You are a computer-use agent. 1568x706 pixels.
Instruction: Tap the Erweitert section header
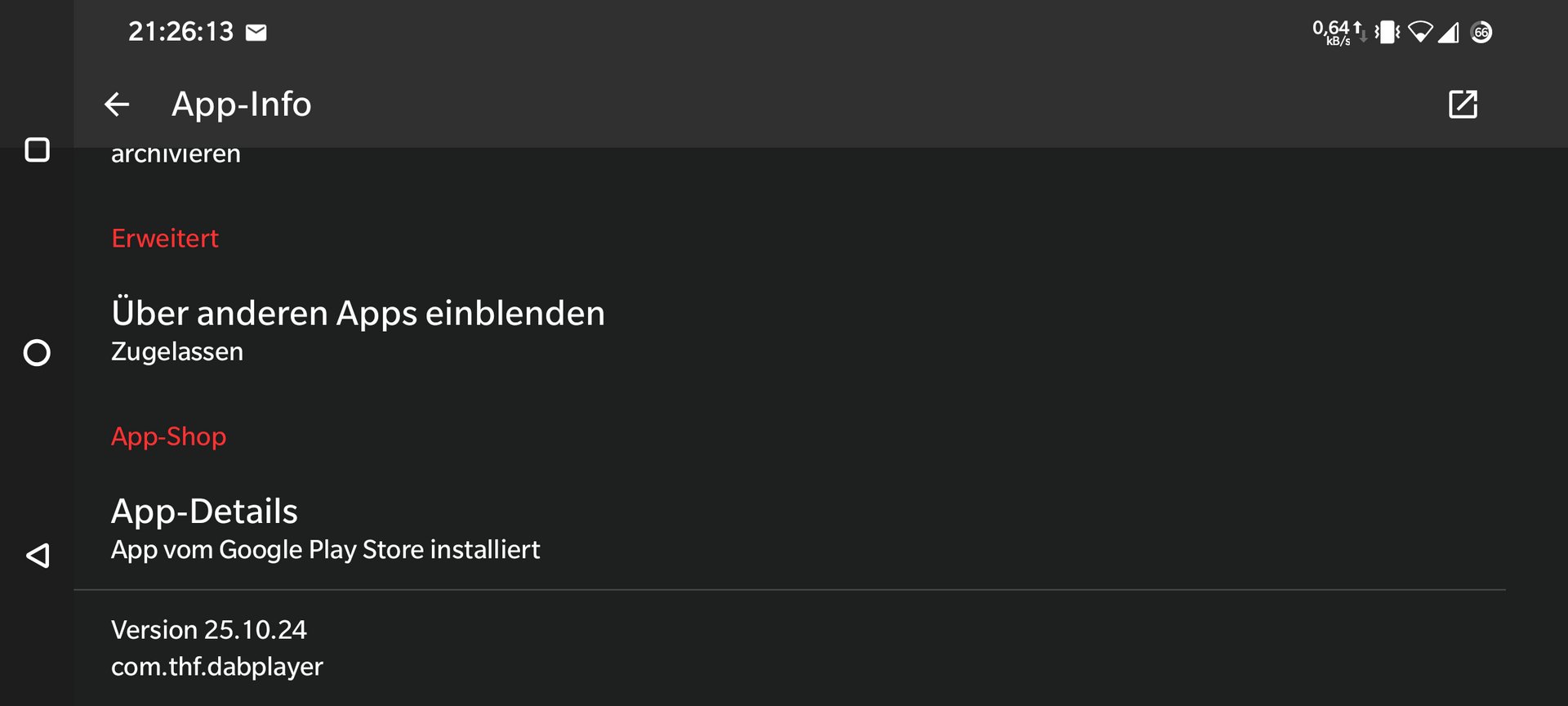(165, 239)
